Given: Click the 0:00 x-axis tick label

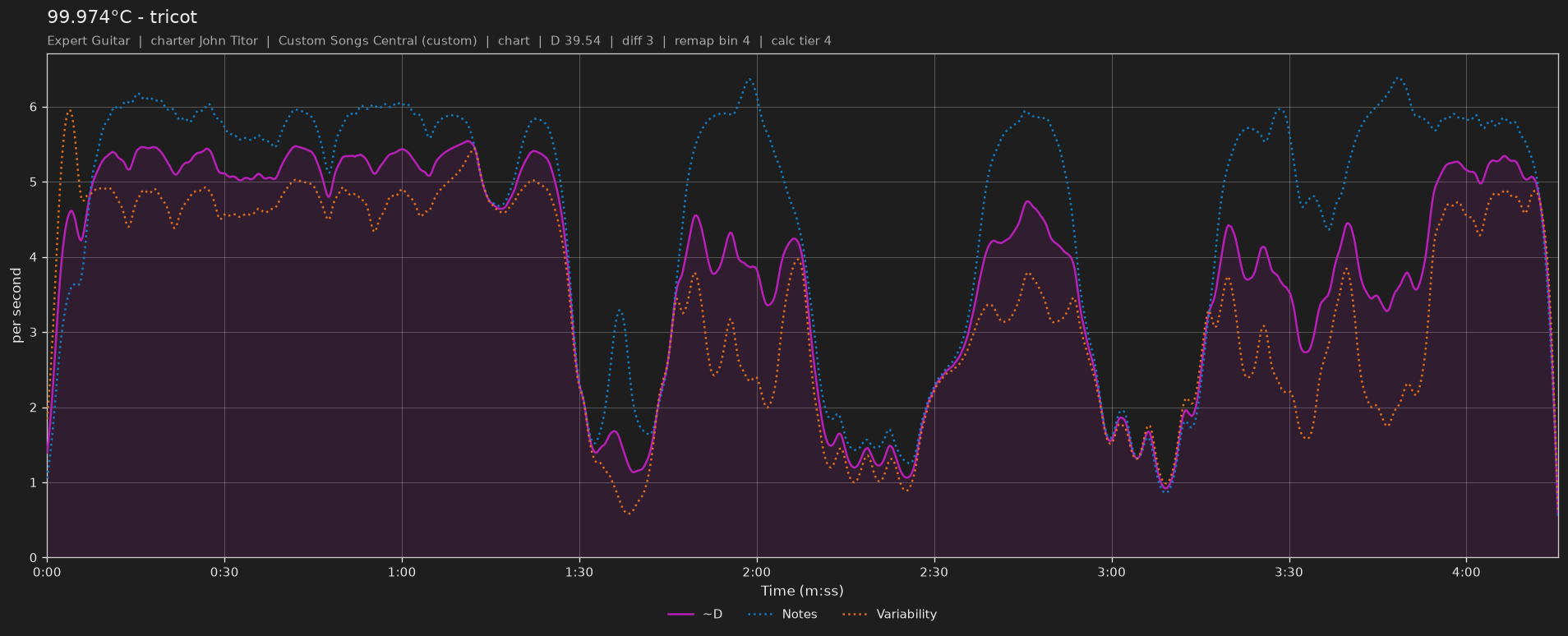Looking at the screenshot, I should tap(47, 572).
